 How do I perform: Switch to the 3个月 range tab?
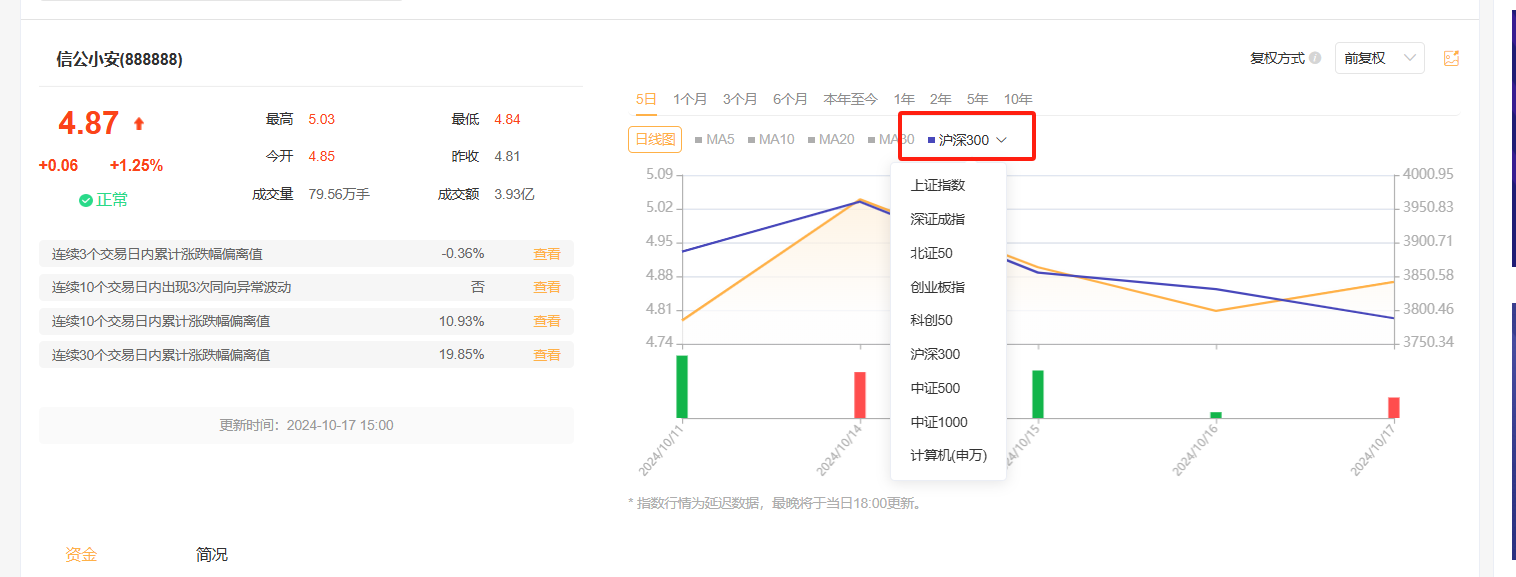[x=740, y=99]
